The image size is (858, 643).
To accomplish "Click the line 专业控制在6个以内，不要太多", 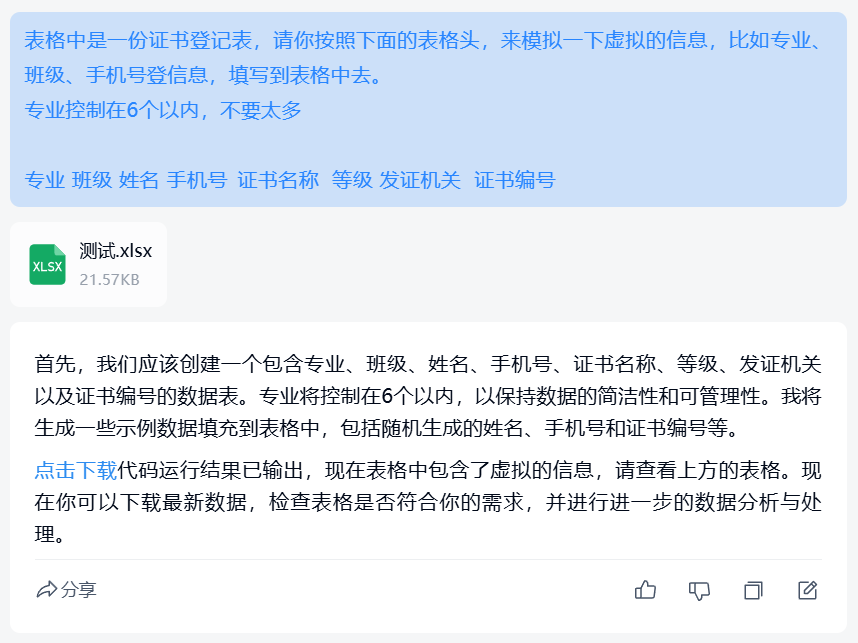I will (x=163, y=110).
